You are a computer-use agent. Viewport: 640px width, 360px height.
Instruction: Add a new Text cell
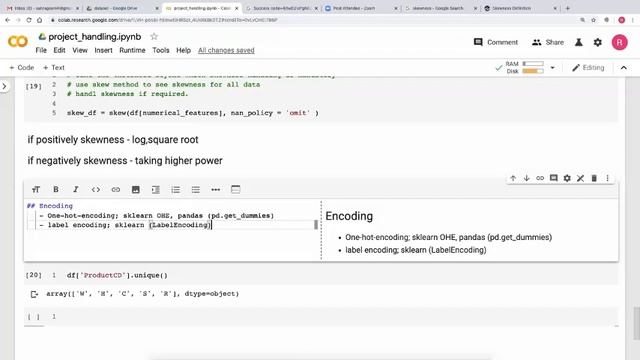click(x=54, y=67)
